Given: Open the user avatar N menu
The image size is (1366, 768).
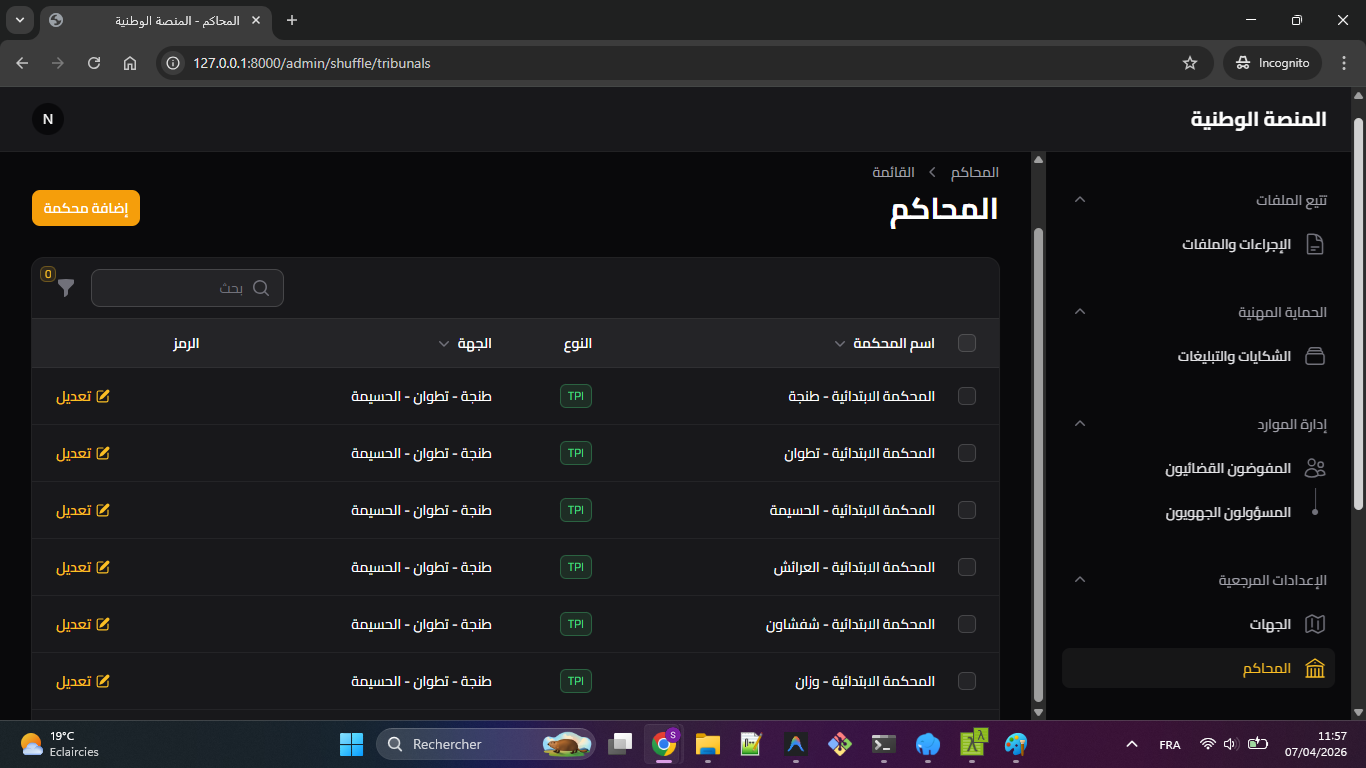Looking at the screenshot, I should (x=48, y=119).
